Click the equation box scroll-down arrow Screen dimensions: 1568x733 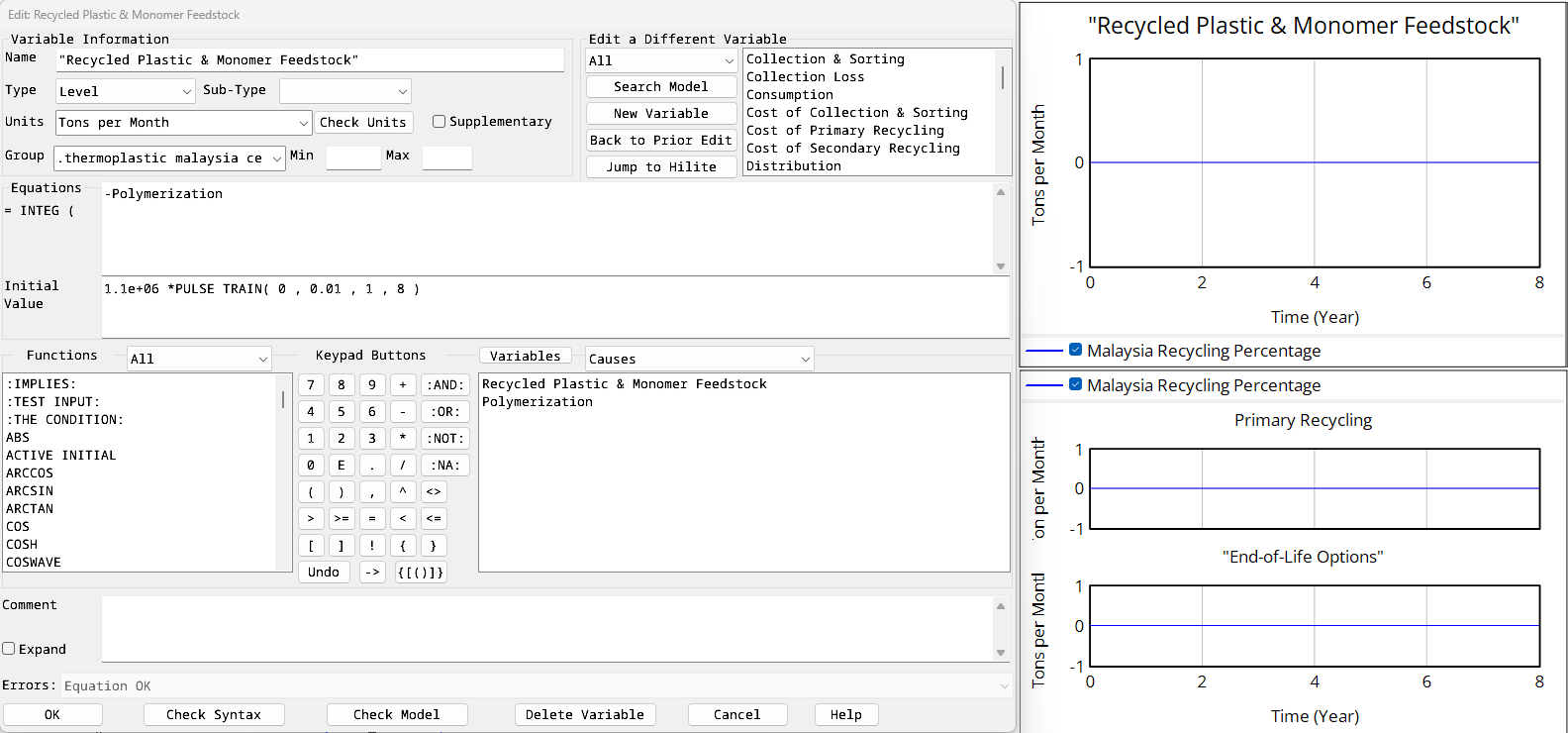coord(1001,266)
